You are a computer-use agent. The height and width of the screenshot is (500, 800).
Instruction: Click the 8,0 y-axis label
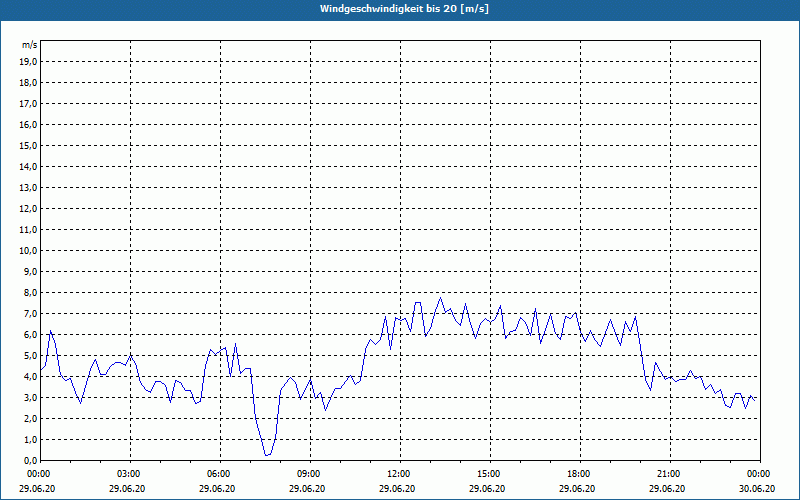pos(30,292)
